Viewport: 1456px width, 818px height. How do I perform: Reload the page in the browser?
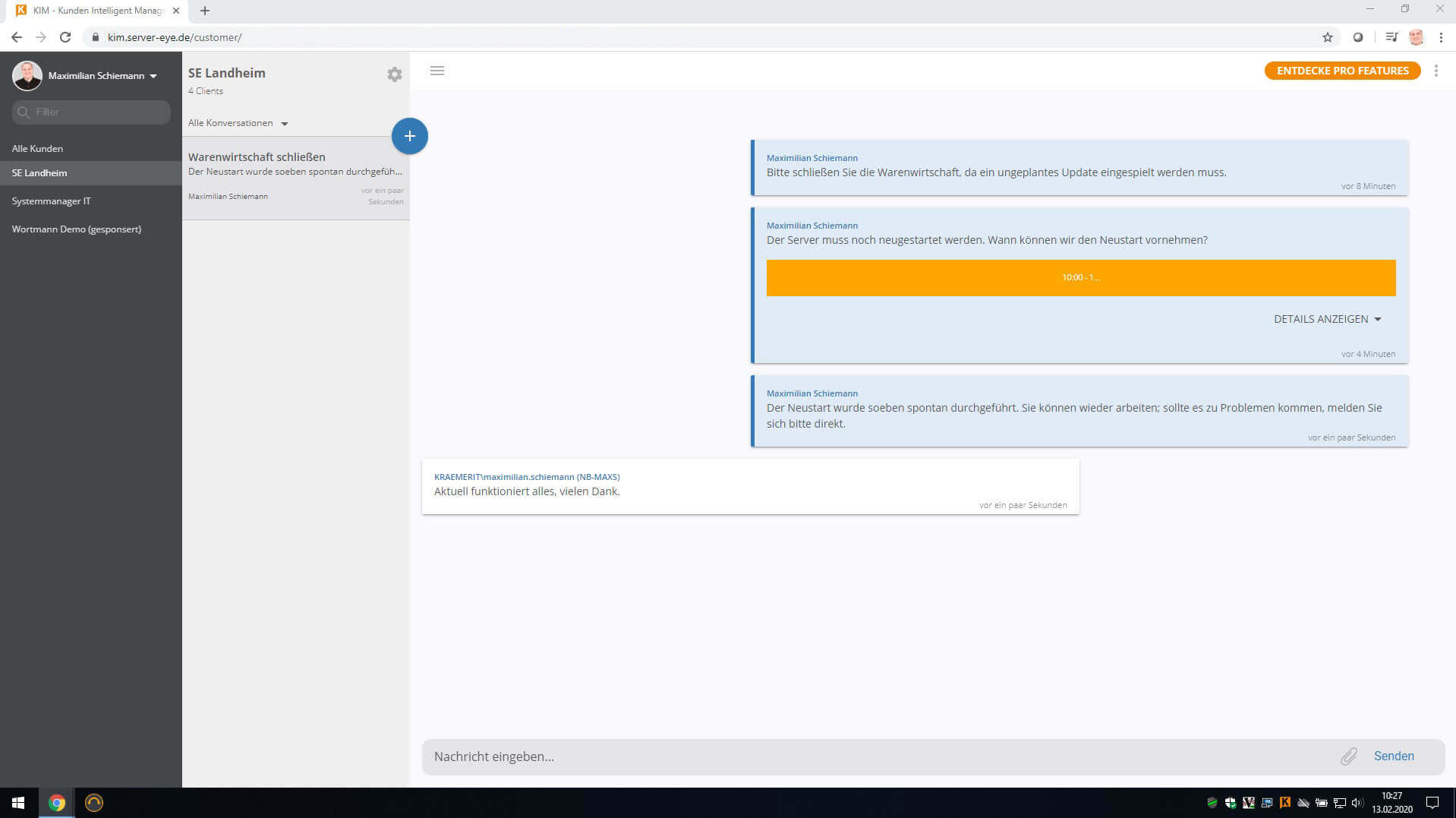(x=65, y=37)
